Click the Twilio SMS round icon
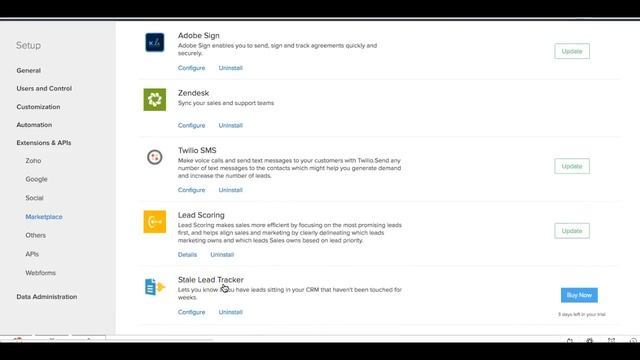The image size is (640, 360). 155,157
